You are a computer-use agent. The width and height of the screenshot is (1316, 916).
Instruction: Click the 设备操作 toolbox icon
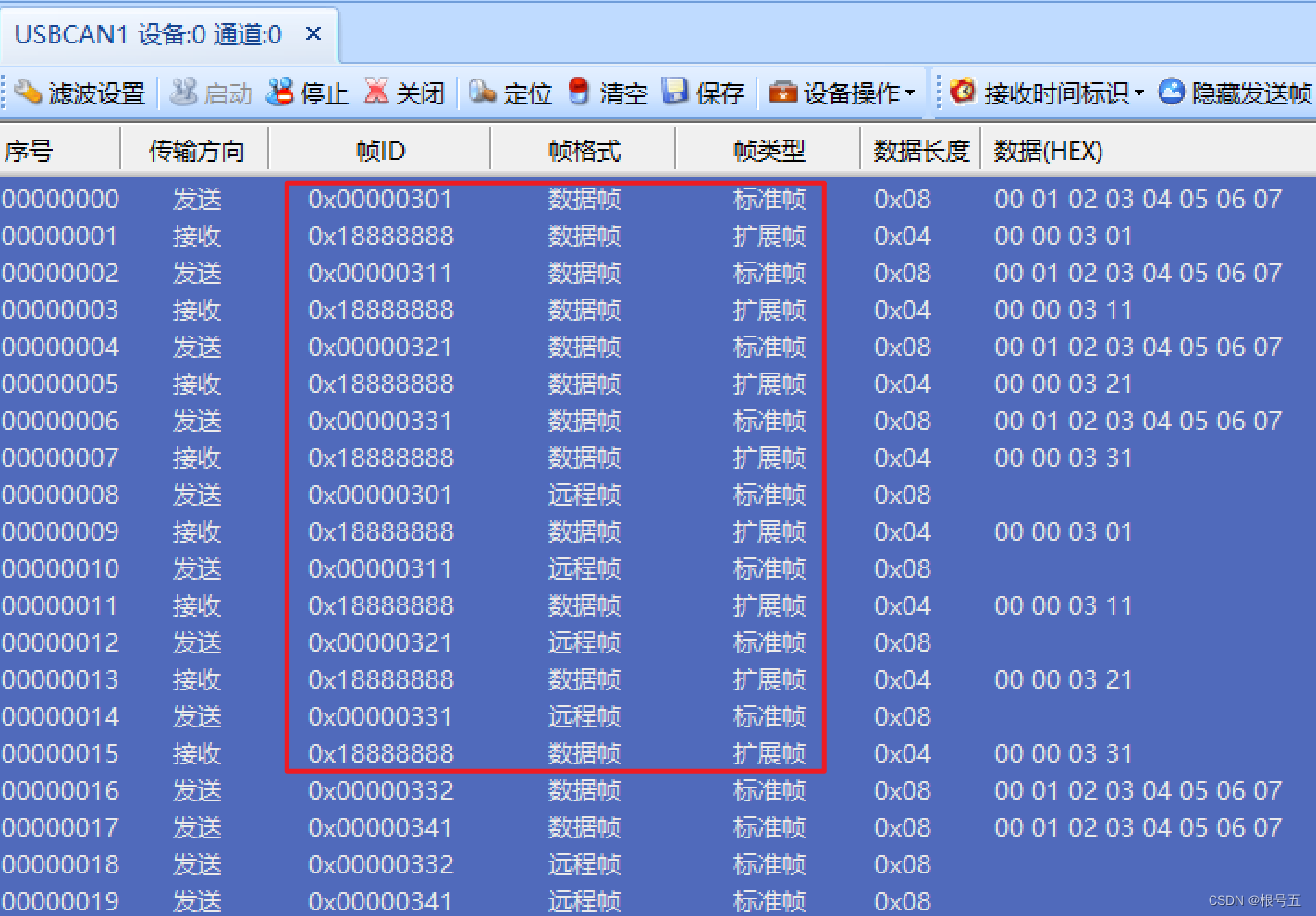point(783,92)
